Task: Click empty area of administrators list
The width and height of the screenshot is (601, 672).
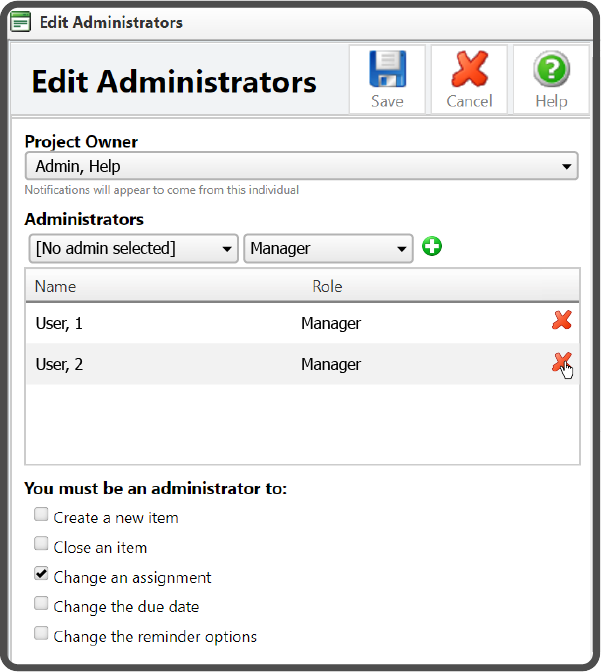Action: pyautogui.click(x=300, y=425)
